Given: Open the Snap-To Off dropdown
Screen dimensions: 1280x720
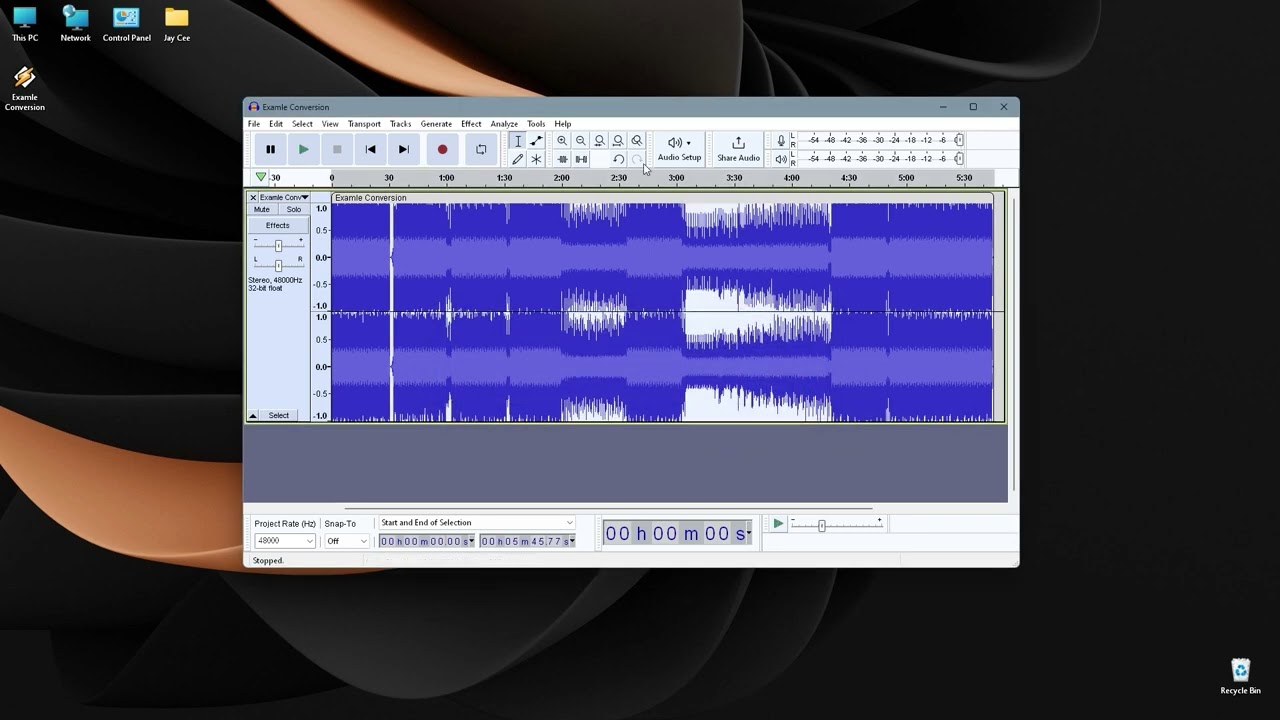Looking at the screenshot, I should pyautogui.click(x=347, y=541).
